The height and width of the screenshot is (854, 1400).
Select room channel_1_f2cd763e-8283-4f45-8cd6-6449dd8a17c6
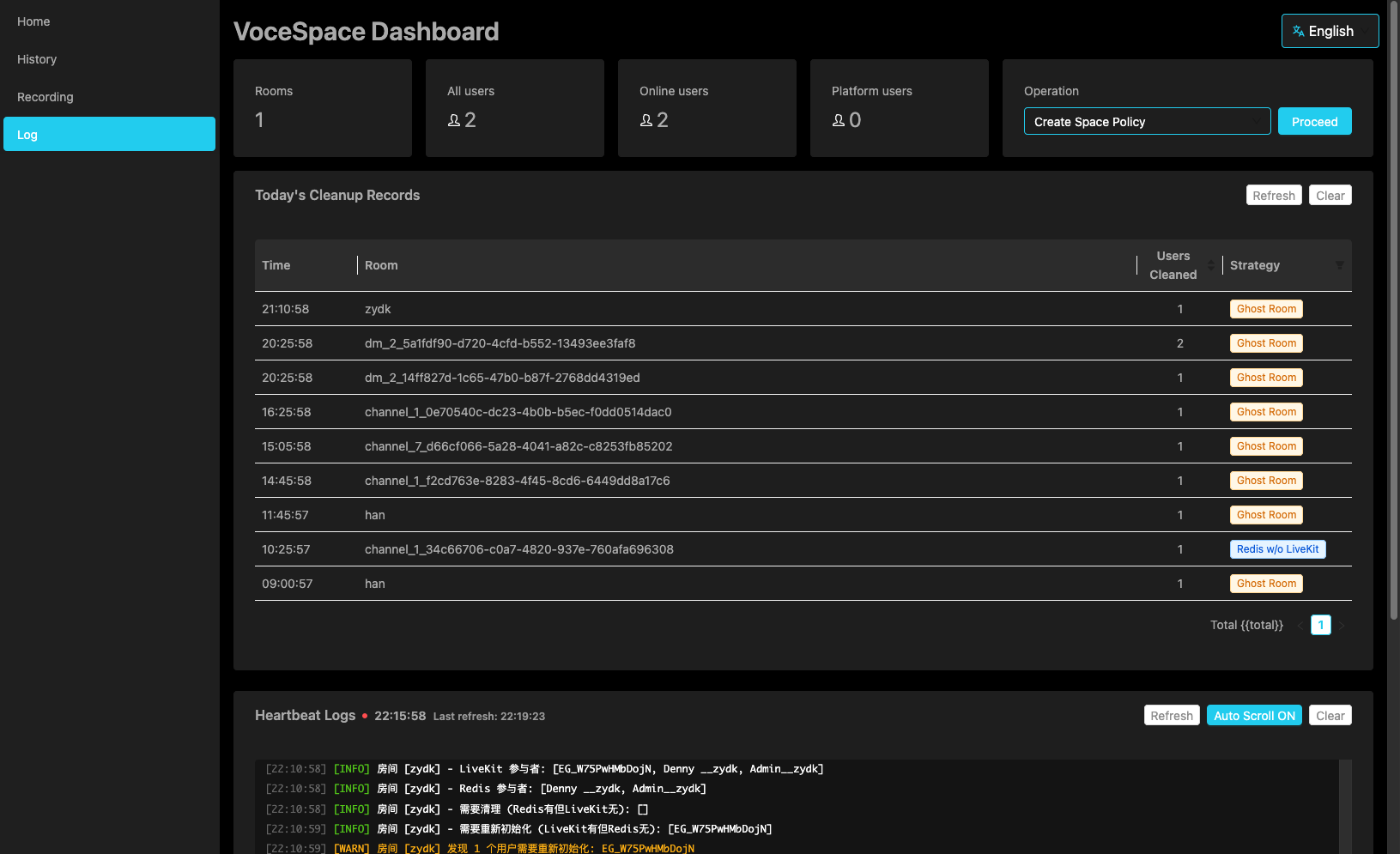tap(517, 481)
